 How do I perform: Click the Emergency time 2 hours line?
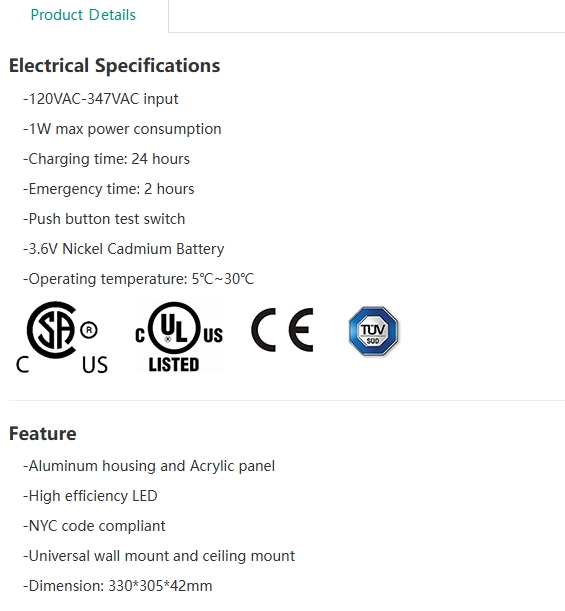coord(109,189)
